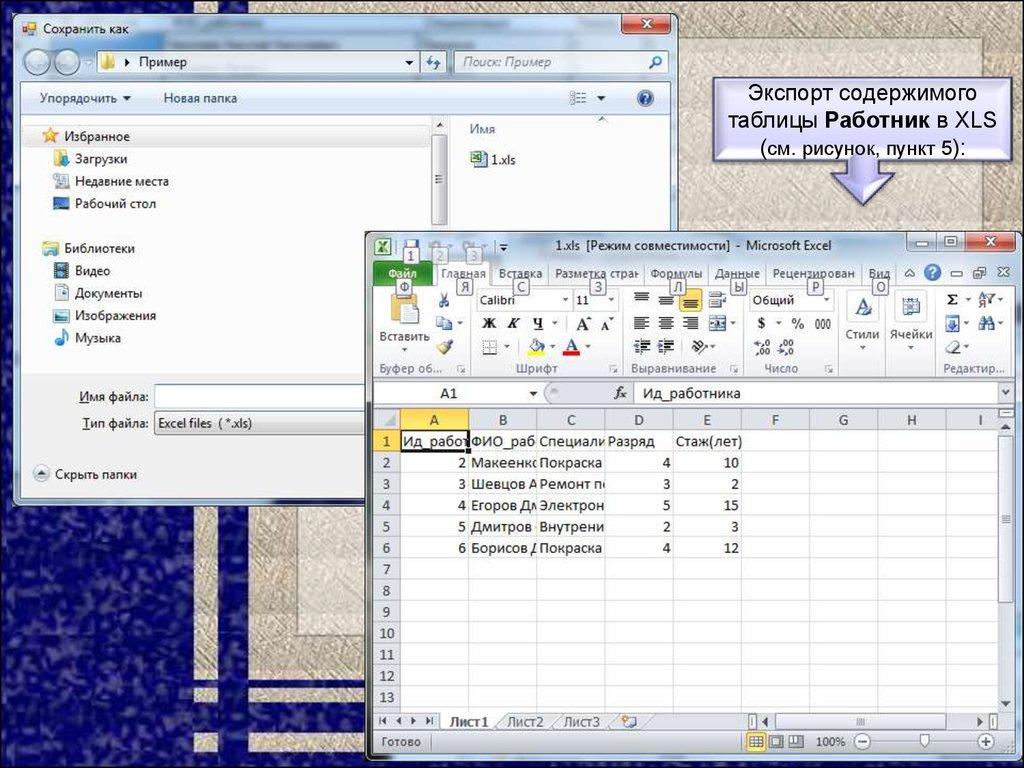The width and height of the screenshot is (1024, 768).
Task: Switch to Лист2 sheet tab
Action: tap(525, 721)
